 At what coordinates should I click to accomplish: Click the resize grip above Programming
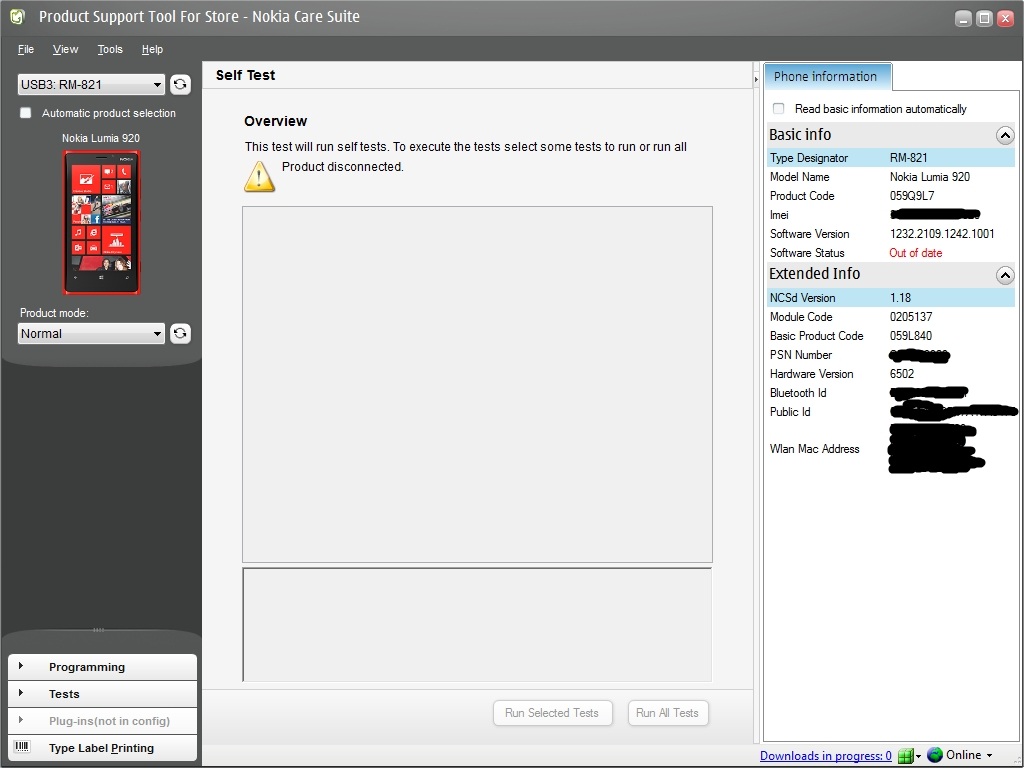(x=99, y=630)
